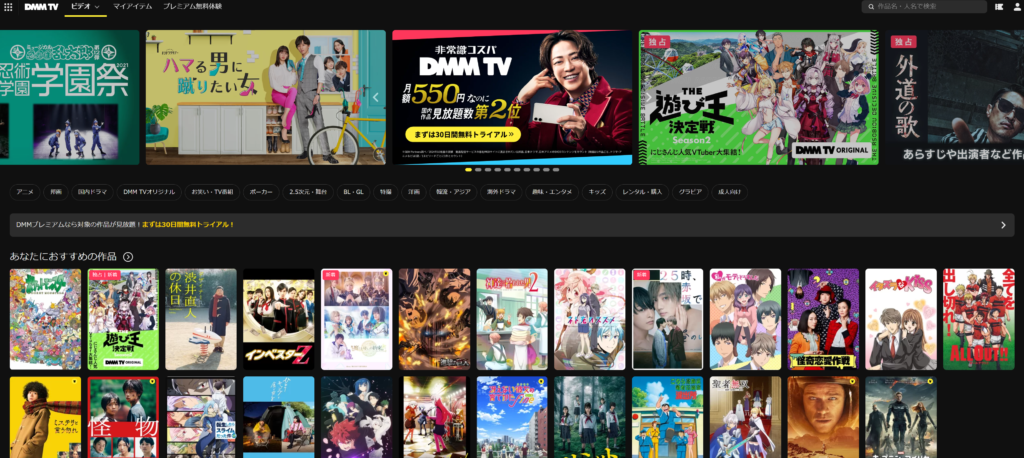Select the 洋画 genre chip
This screenshot has height=458, width=1024.
(413, 192)
